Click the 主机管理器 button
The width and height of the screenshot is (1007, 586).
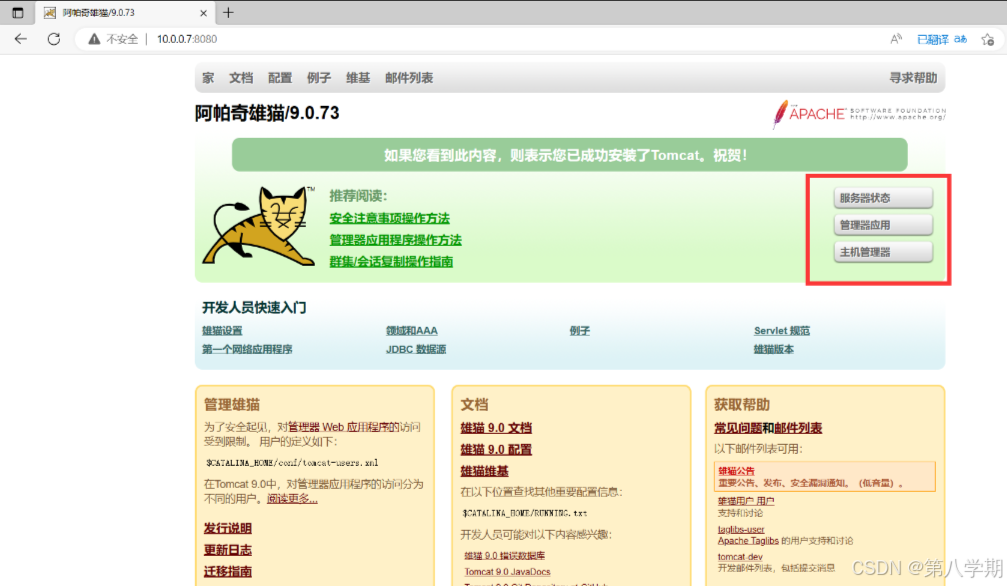pos(883,252)
